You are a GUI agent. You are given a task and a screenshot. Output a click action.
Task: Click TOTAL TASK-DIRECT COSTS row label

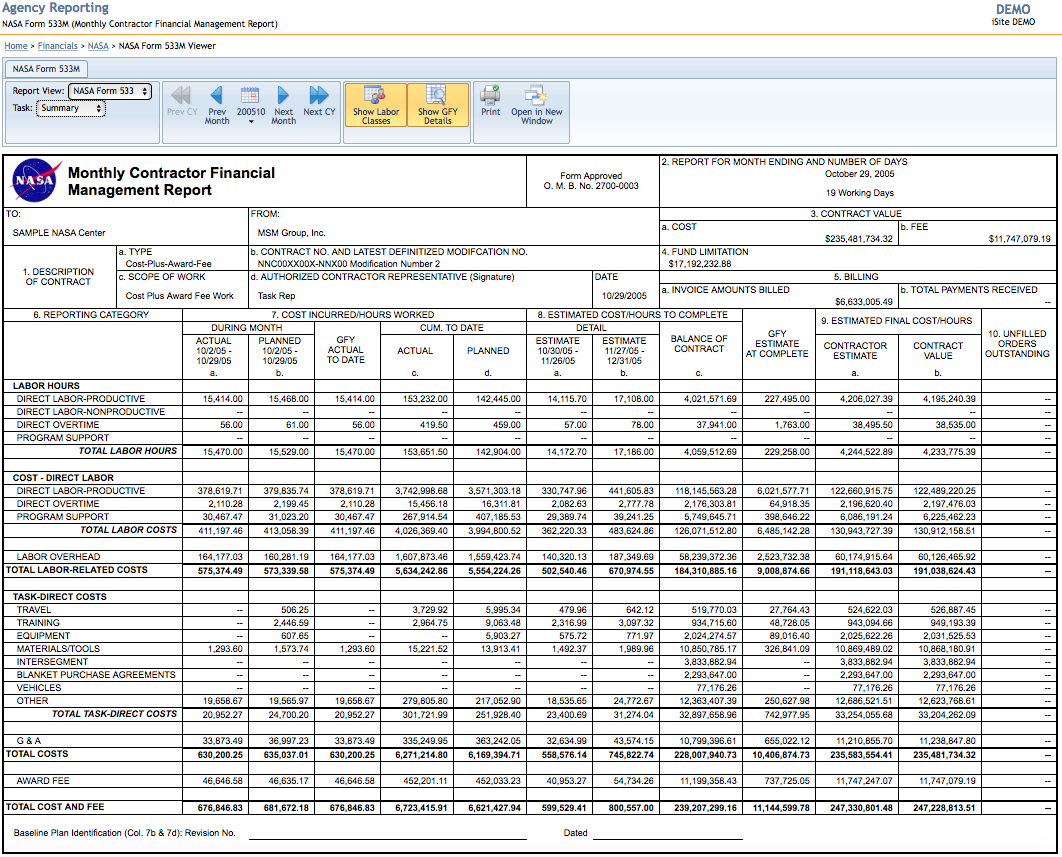pyautogui.click(x=114, y=713)
